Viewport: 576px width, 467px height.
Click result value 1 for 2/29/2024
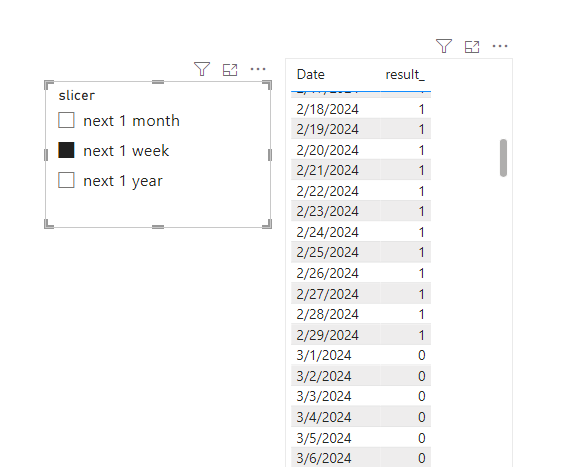click(422, 335)
